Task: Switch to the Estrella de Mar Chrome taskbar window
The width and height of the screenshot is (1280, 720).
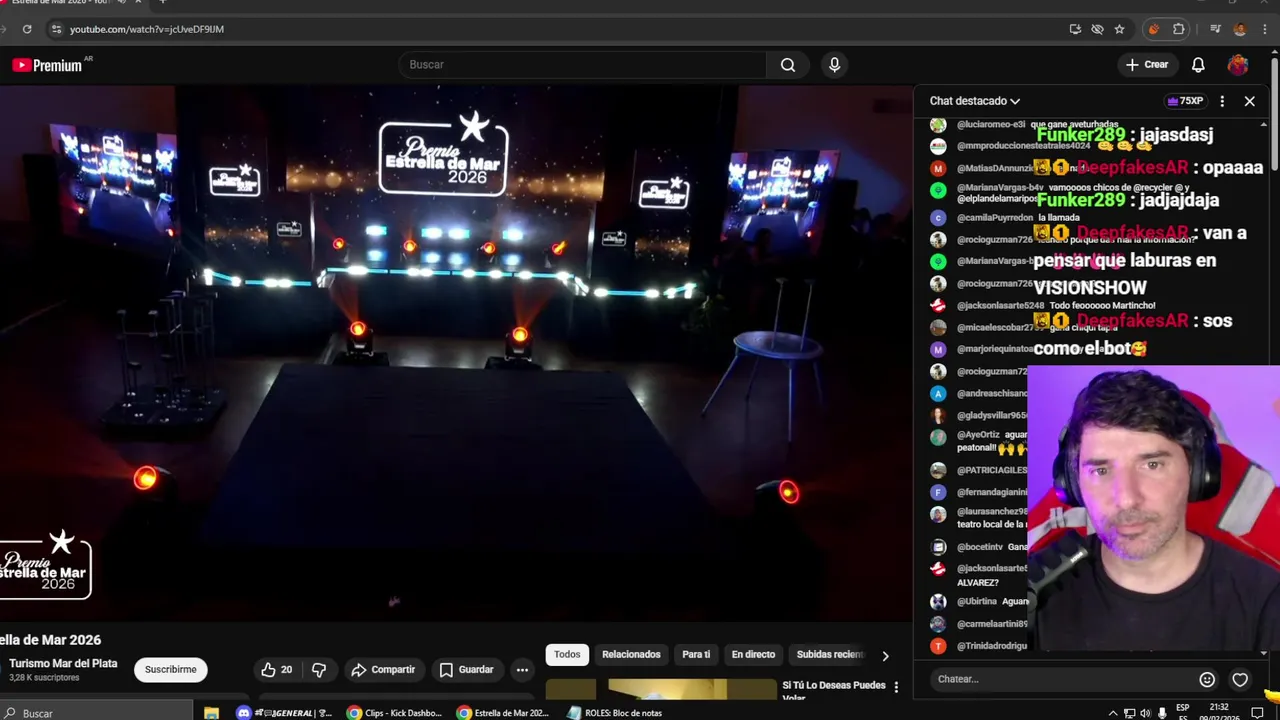Action: click(504, 713)
